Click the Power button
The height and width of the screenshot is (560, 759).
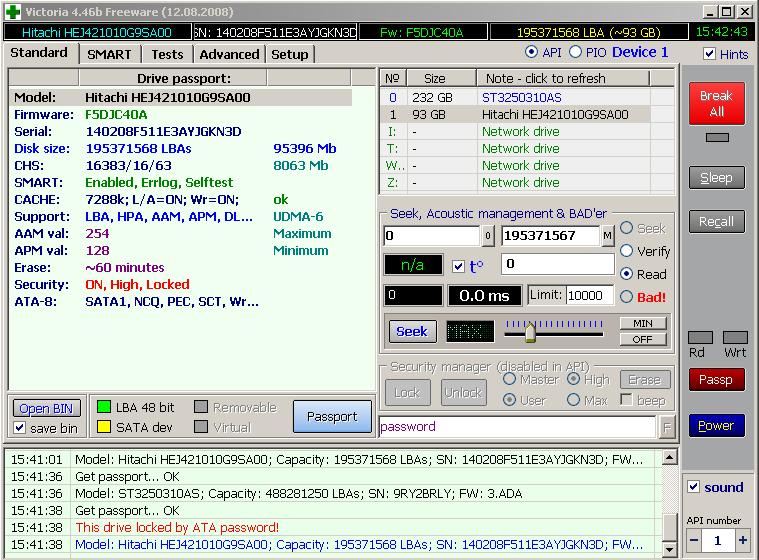[716, 425]
